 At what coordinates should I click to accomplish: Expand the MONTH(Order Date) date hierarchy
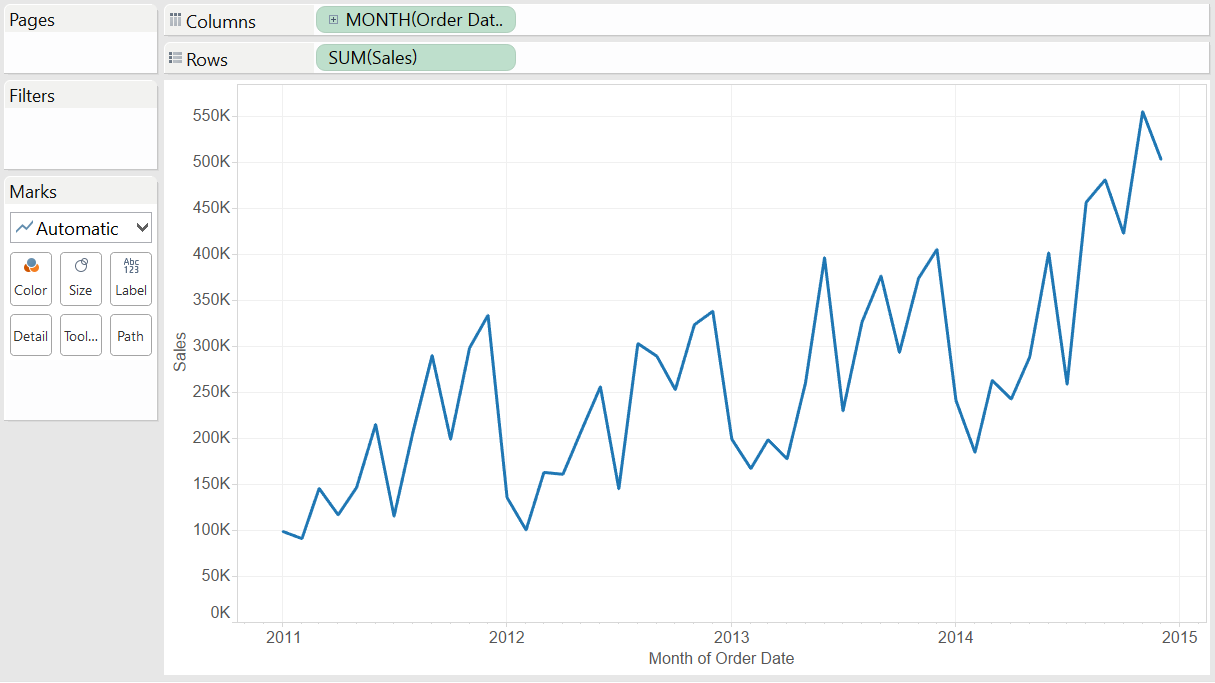(333, 19)
